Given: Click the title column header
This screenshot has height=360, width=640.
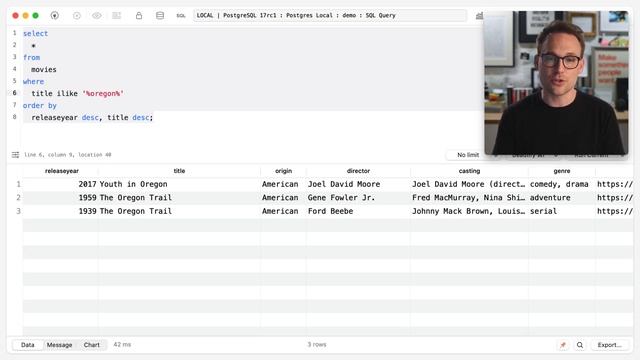Looking at the screenshot, I should 179,171.
